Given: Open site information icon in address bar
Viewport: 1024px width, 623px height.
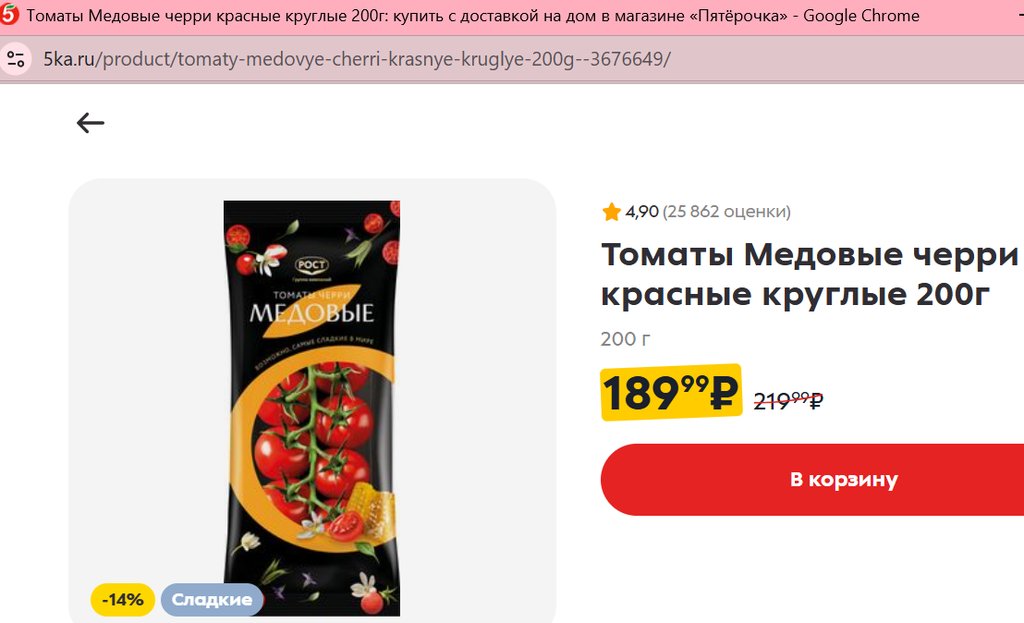Looking at the screenshot, I should pos(16,59).
